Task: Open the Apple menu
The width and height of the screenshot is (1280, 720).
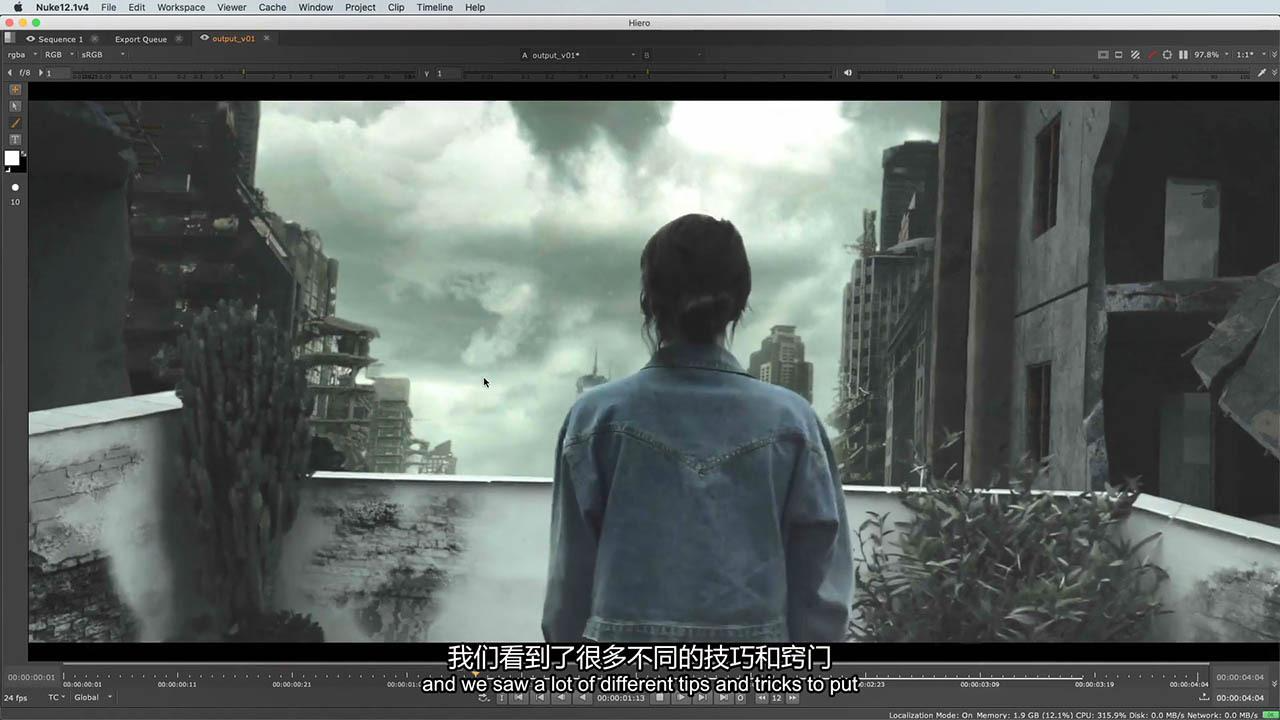Action: pos(18,7)
